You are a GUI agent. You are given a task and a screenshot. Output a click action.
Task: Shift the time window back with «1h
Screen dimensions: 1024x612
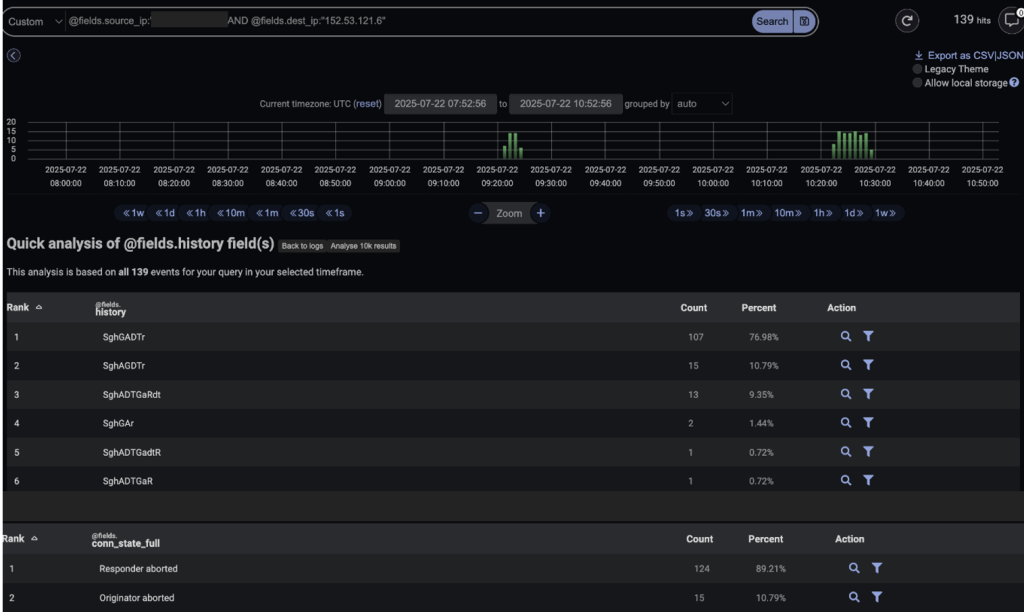(195, 213)
